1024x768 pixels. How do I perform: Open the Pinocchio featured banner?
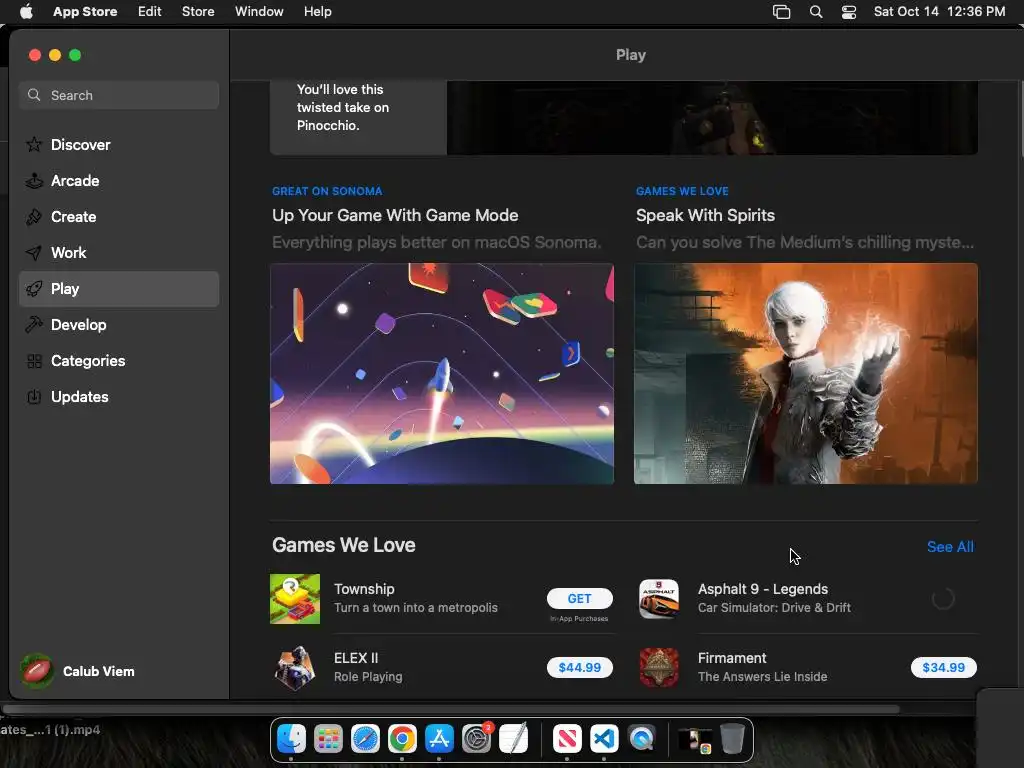(624, 118)
